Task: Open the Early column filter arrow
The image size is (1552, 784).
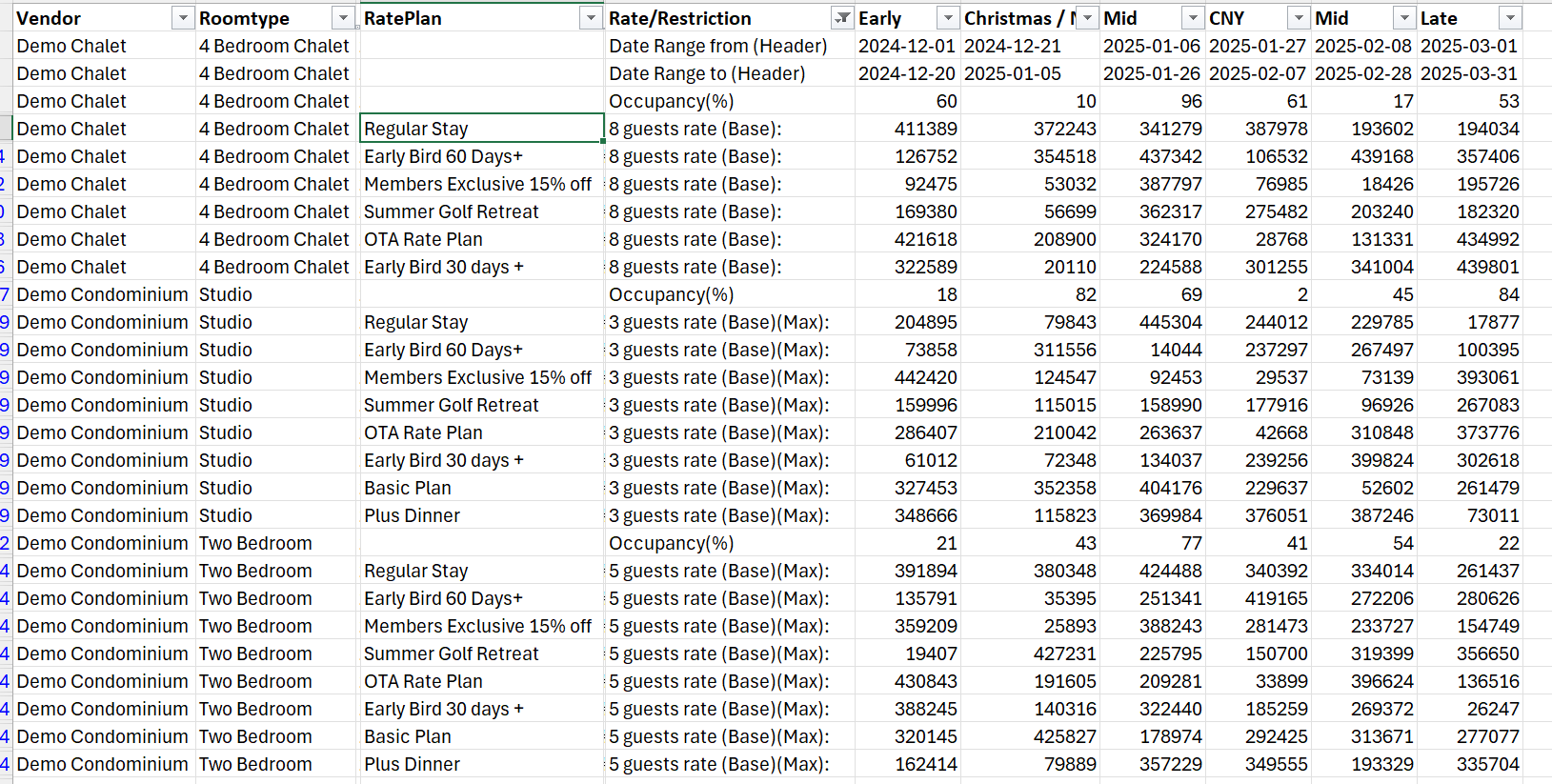Action: click(947, 18)
